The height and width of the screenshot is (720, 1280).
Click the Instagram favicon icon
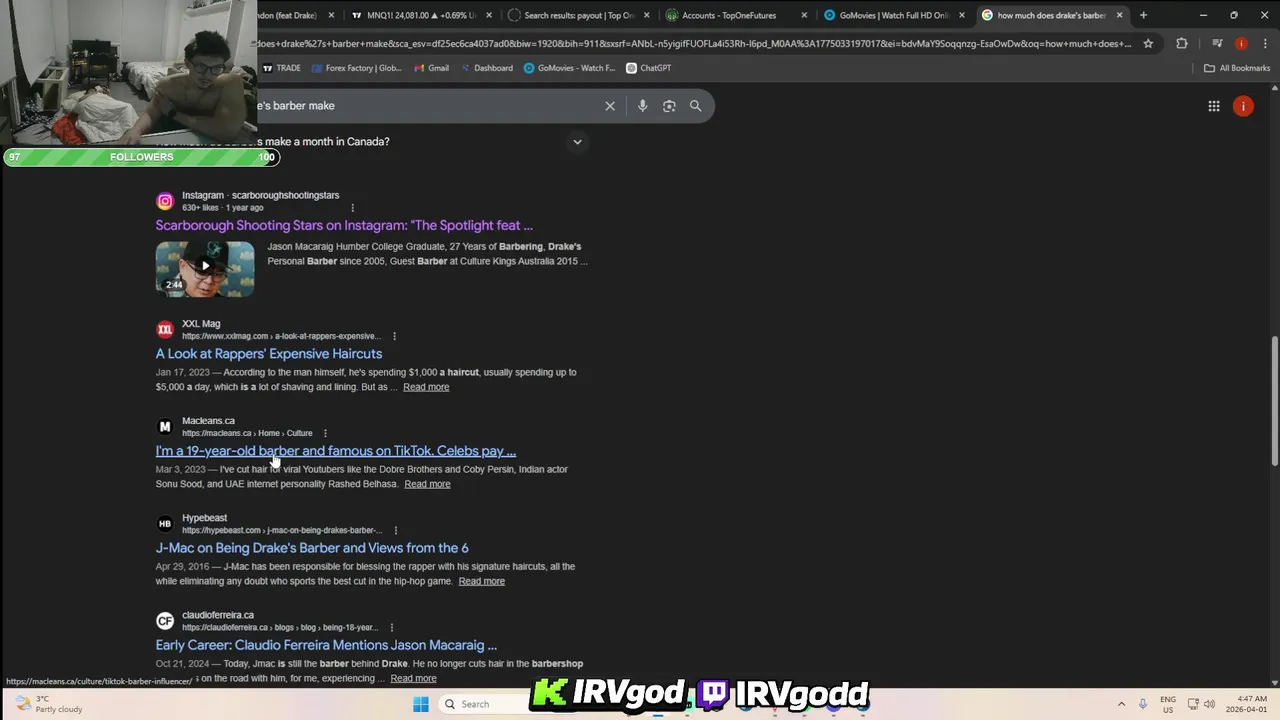click(x=165, y=201)
